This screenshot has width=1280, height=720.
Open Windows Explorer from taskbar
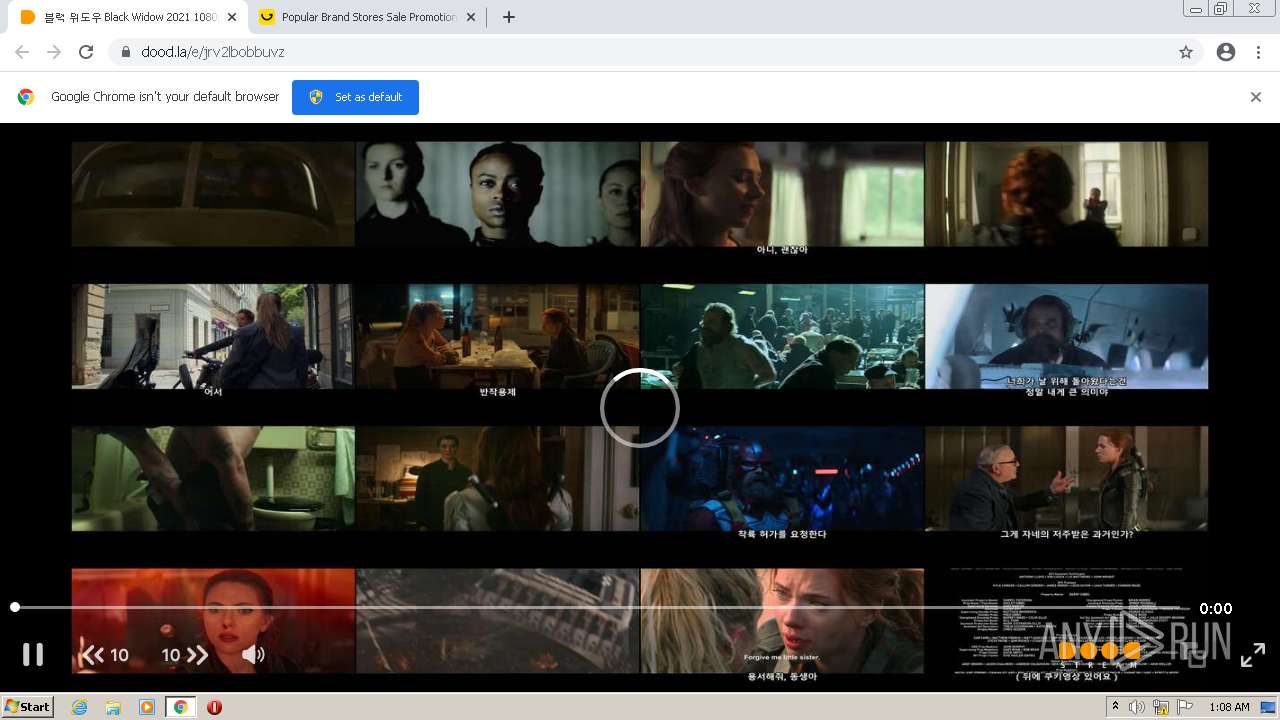113,707
